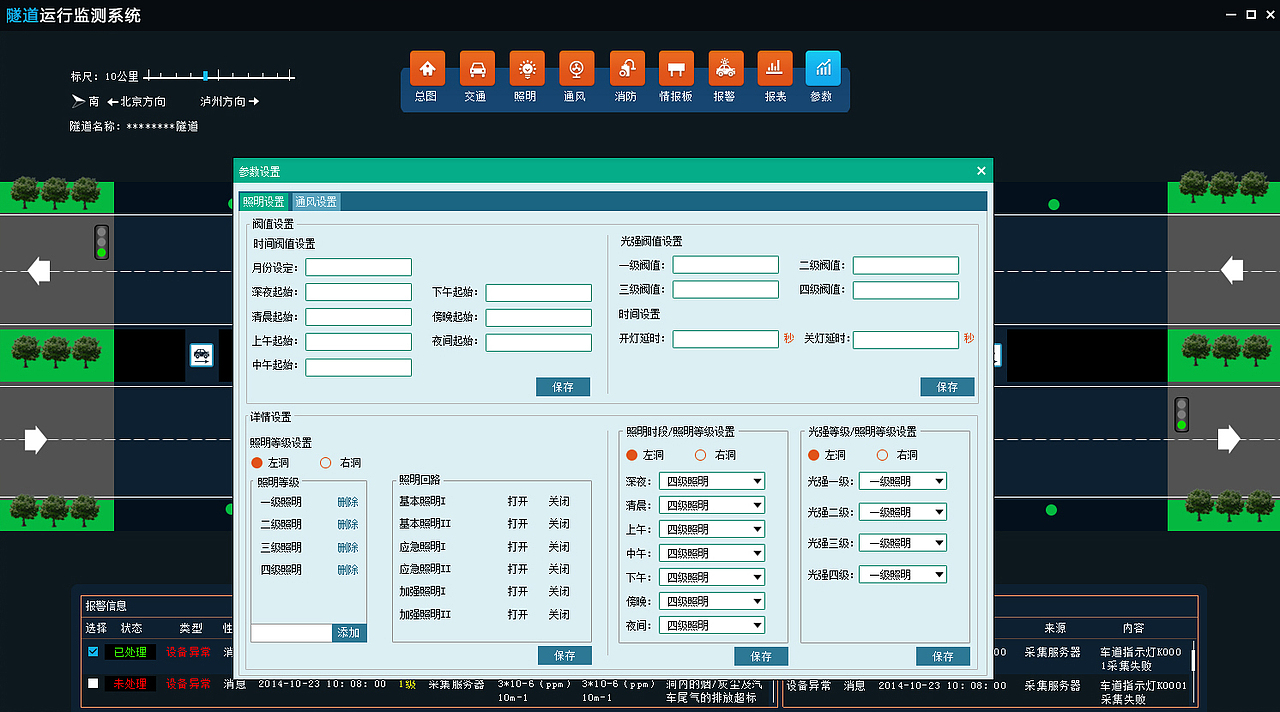Open the 夜间 lighting level dropdown
Viewport: 1280px width, 712px height.
click(x=712, y=625)
